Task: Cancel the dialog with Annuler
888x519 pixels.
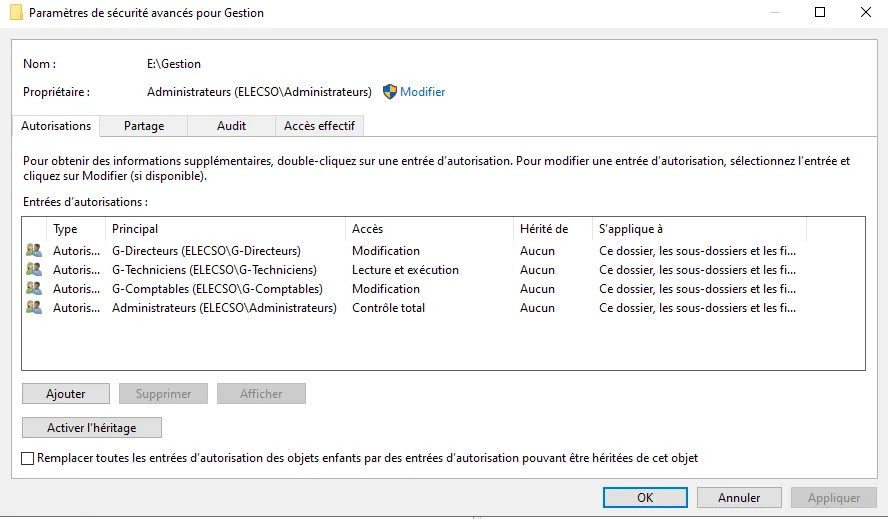Action: (739, 497)
